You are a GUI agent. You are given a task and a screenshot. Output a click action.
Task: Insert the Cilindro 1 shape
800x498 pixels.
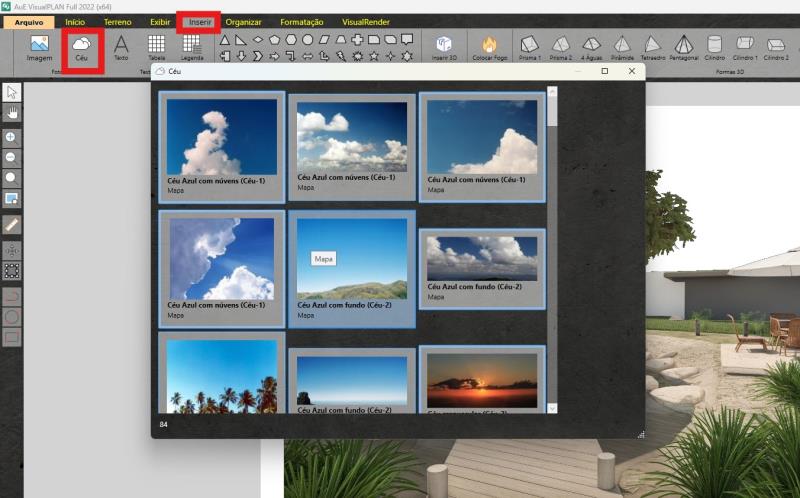745,48
